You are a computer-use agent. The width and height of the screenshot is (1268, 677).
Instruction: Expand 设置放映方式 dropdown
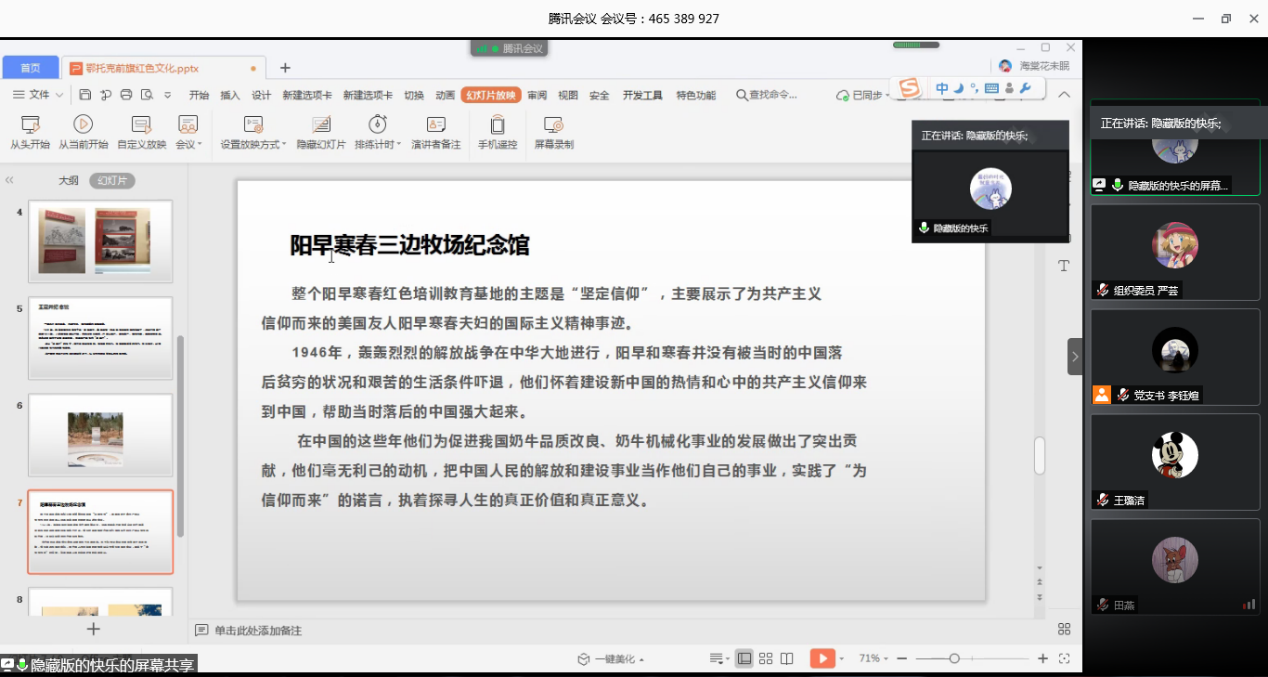click(285, 144)
